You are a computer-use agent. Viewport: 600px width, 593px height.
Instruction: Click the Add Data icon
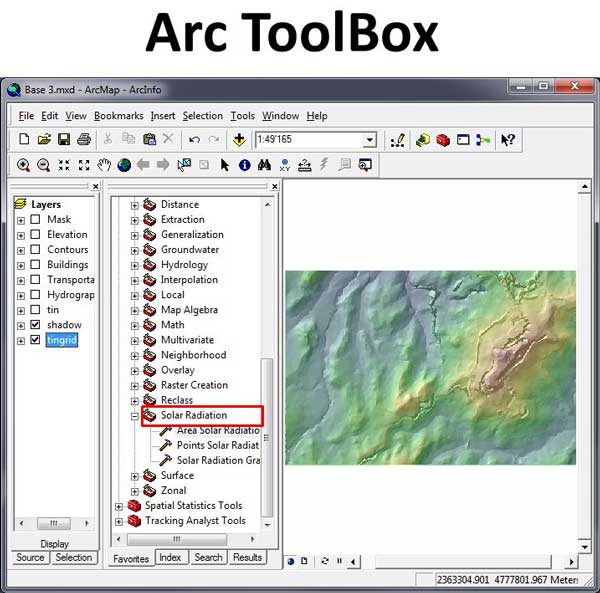click(x=239, y=140)
